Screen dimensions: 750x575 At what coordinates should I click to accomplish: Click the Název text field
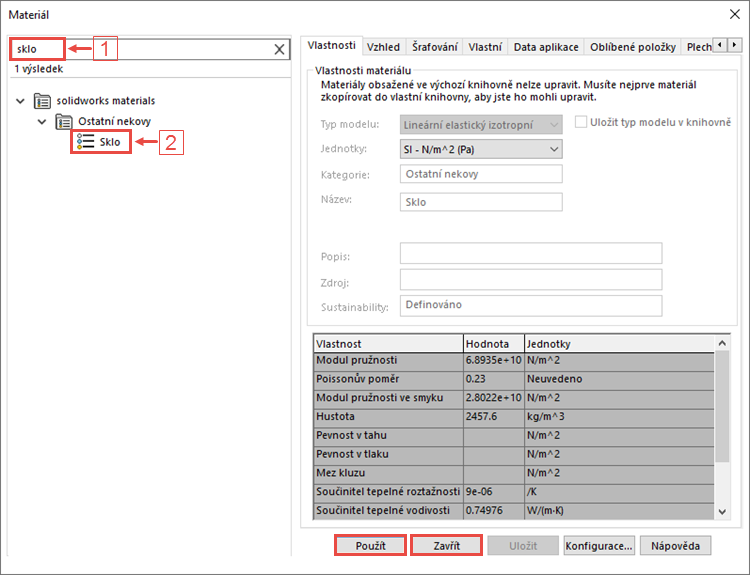click(x=481, y=202)
